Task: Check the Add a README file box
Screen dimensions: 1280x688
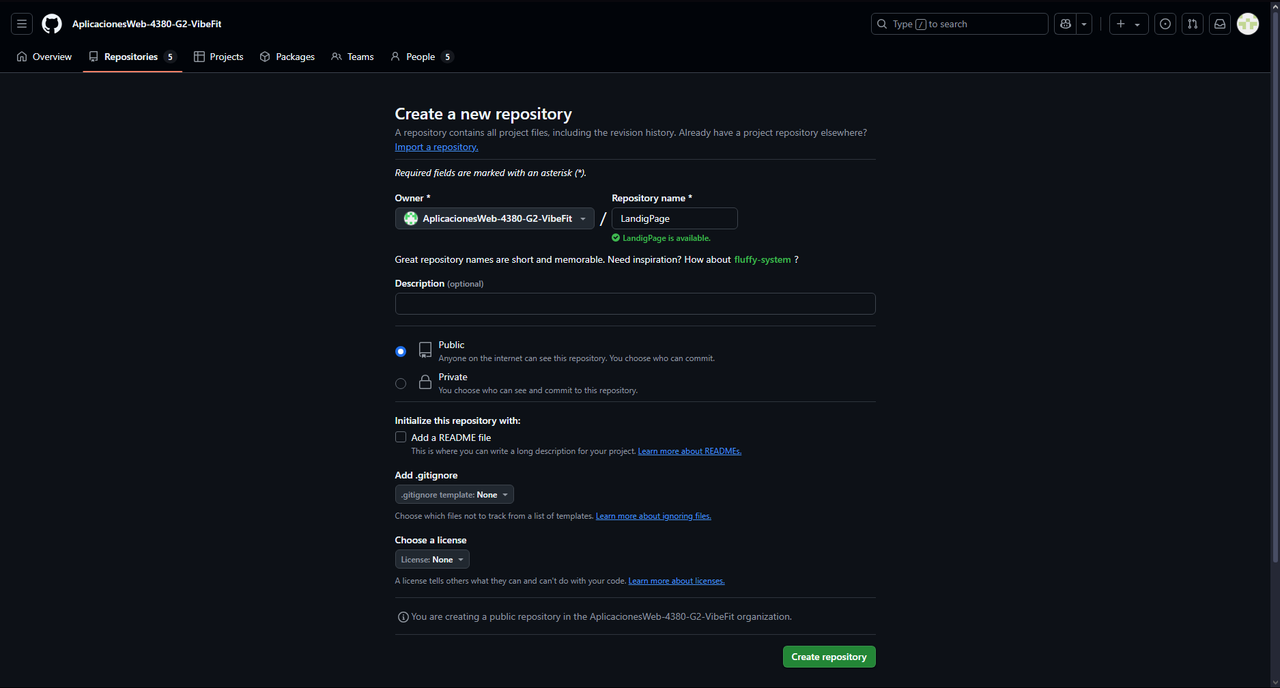Action: point(401,437)
